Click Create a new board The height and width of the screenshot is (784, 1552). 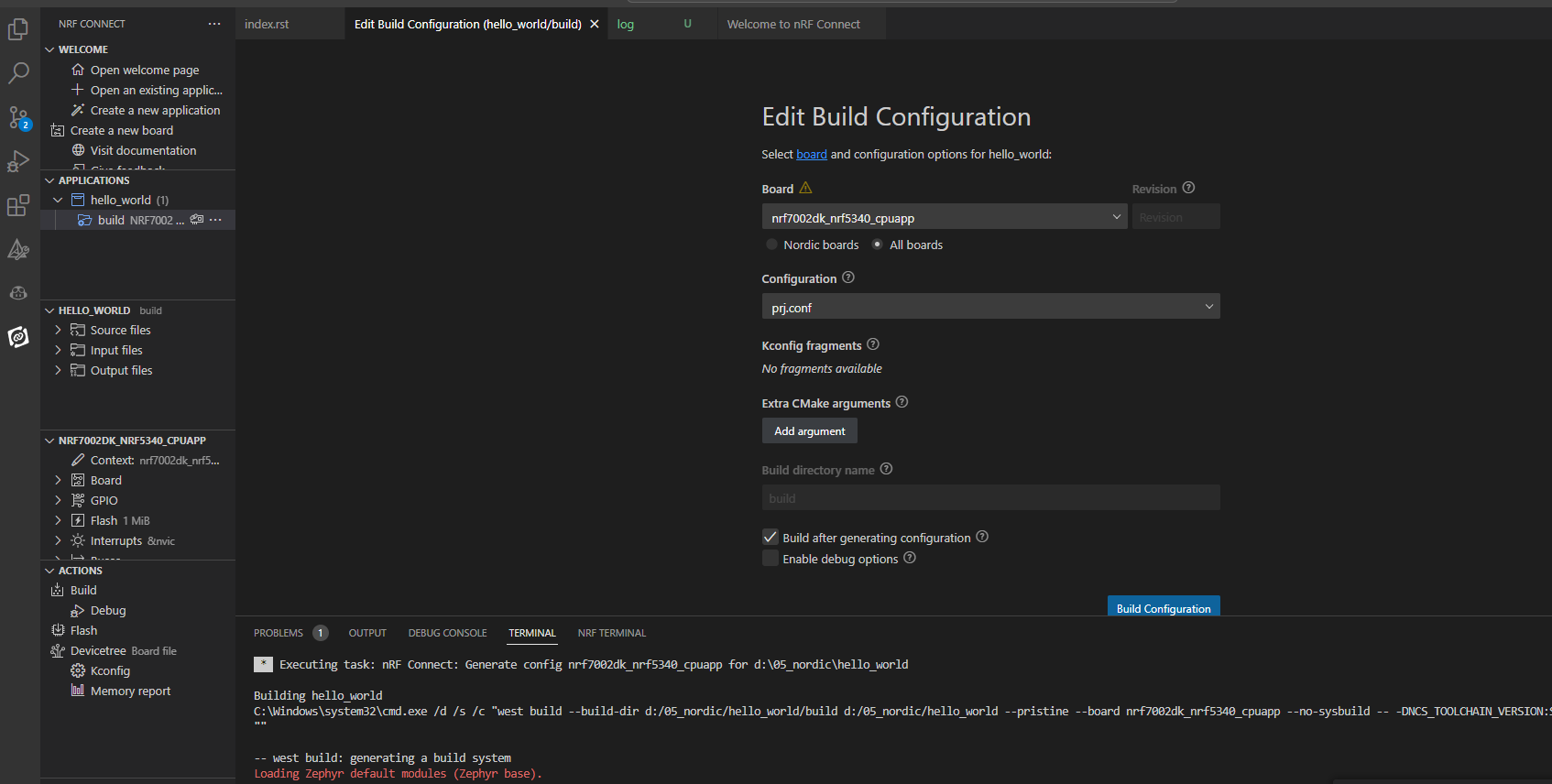pos(122,130)
